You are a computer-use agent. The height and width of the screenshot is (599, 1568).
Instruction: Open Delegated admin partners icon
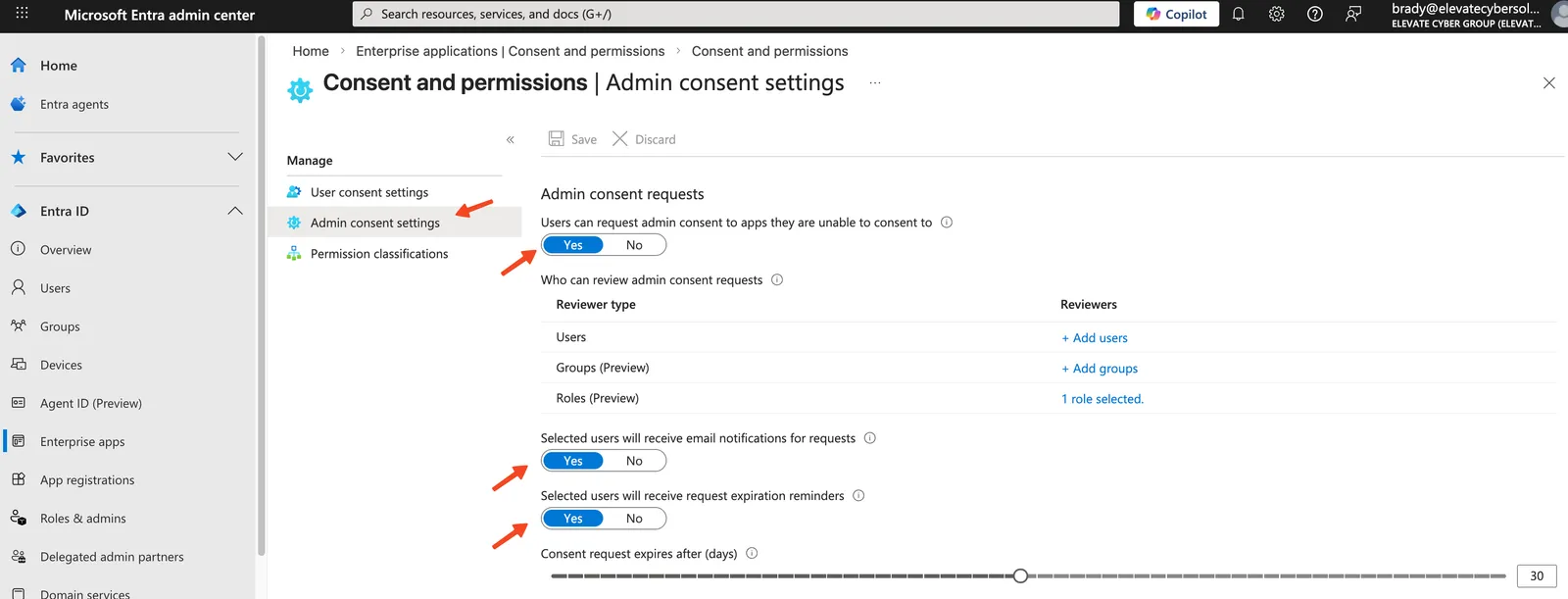tap(18, 556)
